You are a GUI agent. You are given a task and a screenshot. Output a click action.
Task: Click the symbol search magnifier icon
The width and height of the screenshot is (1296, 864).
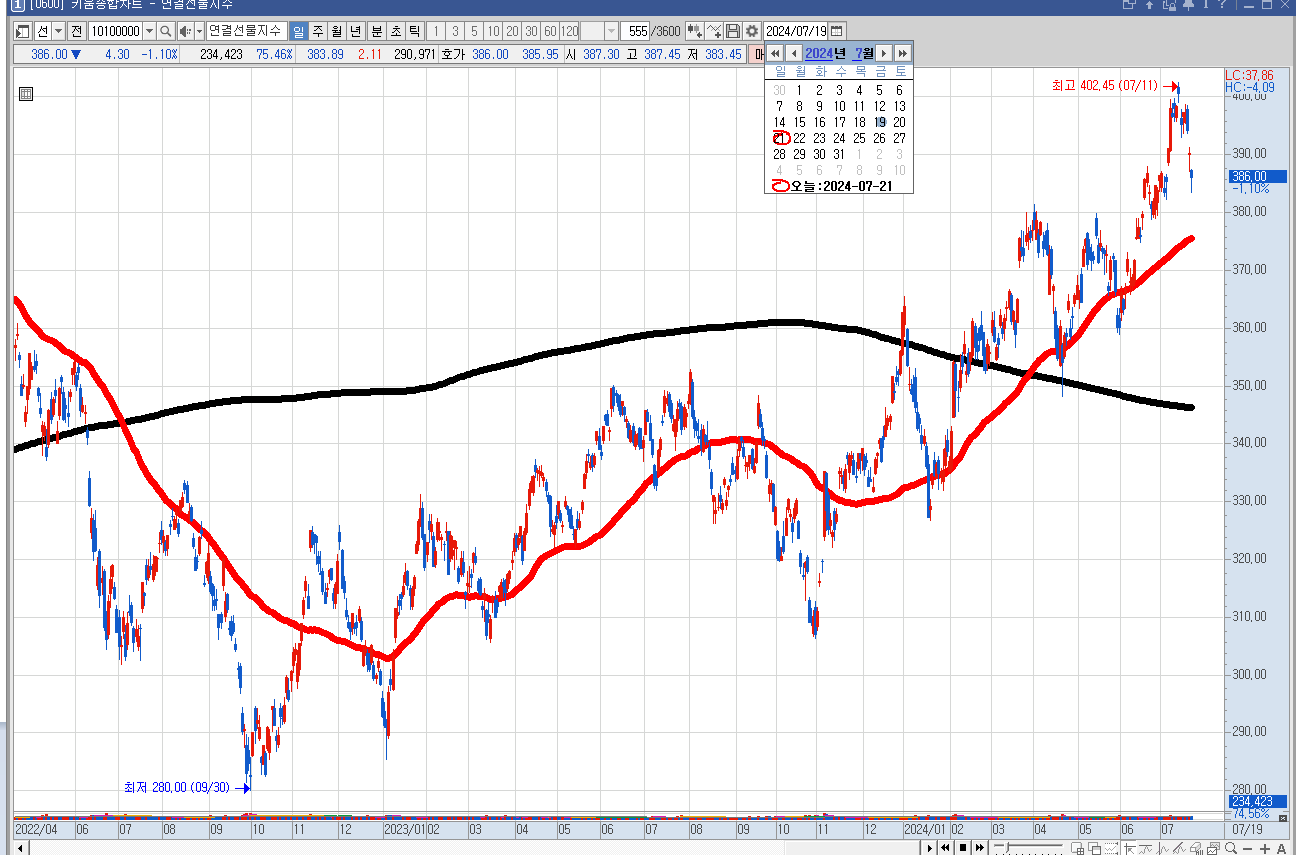[166, 31]
